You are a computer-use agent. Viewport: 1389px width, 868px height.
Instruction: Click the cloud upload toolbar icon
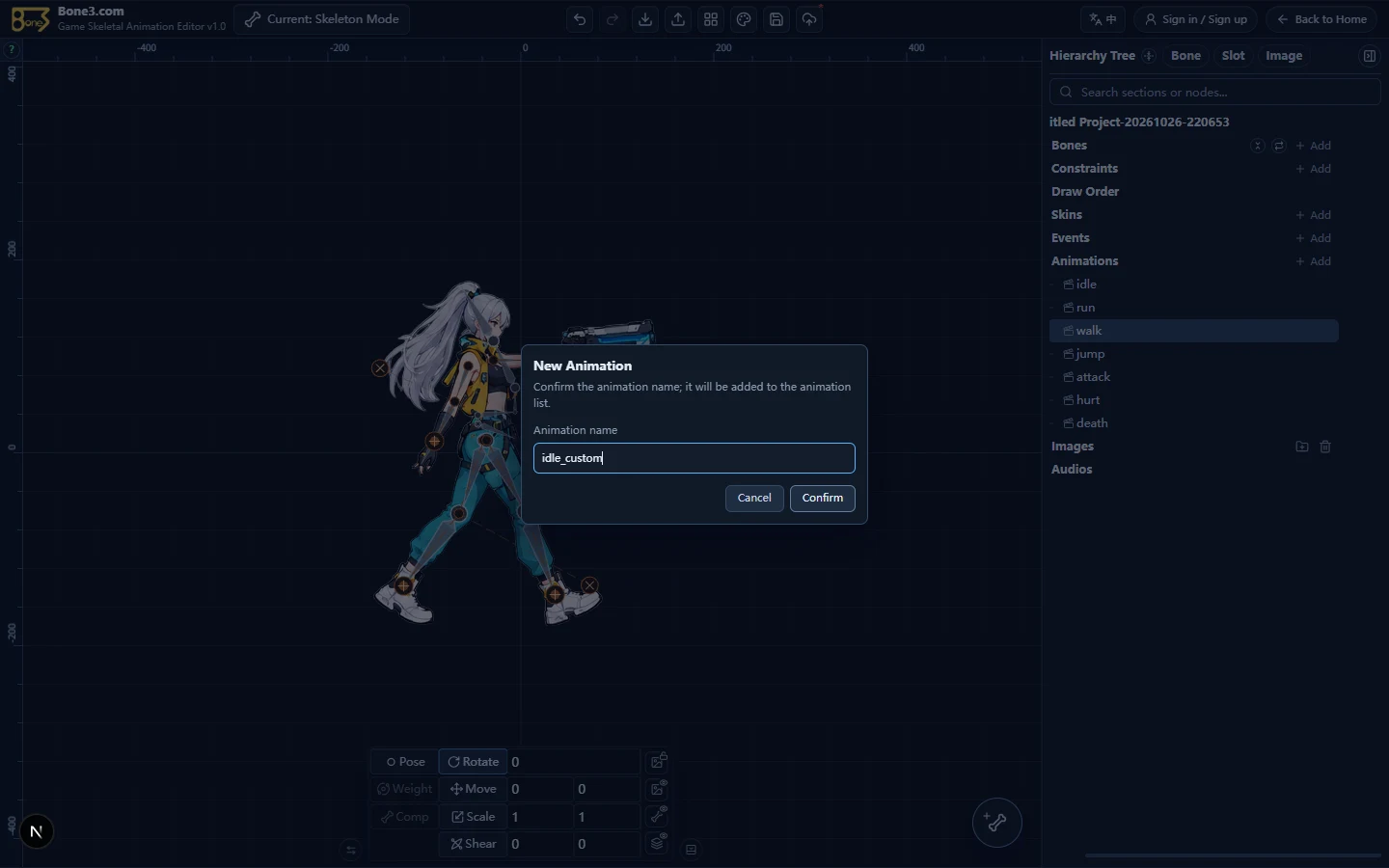(809, 19)
